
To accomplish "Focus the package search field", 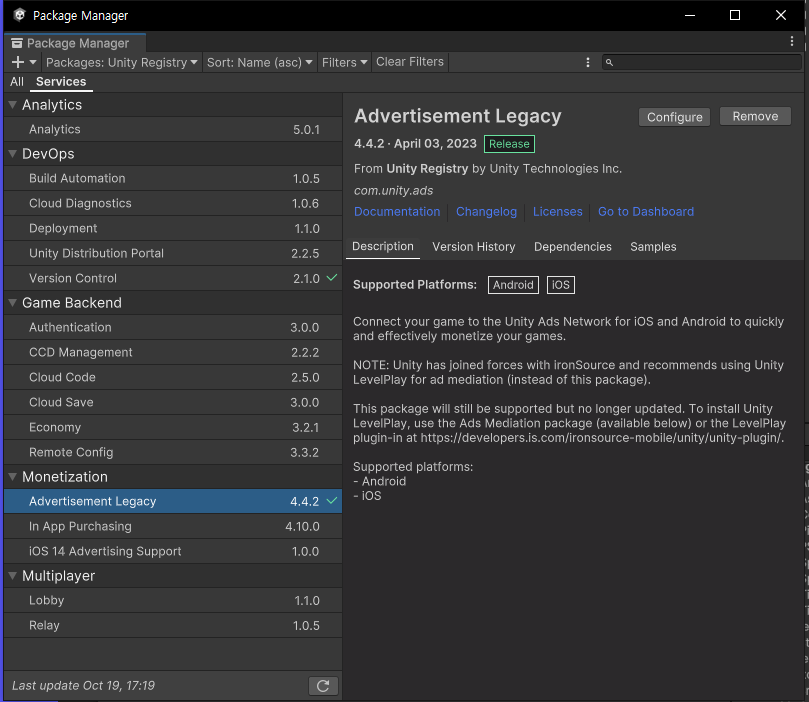I will (x=702, y=62).
